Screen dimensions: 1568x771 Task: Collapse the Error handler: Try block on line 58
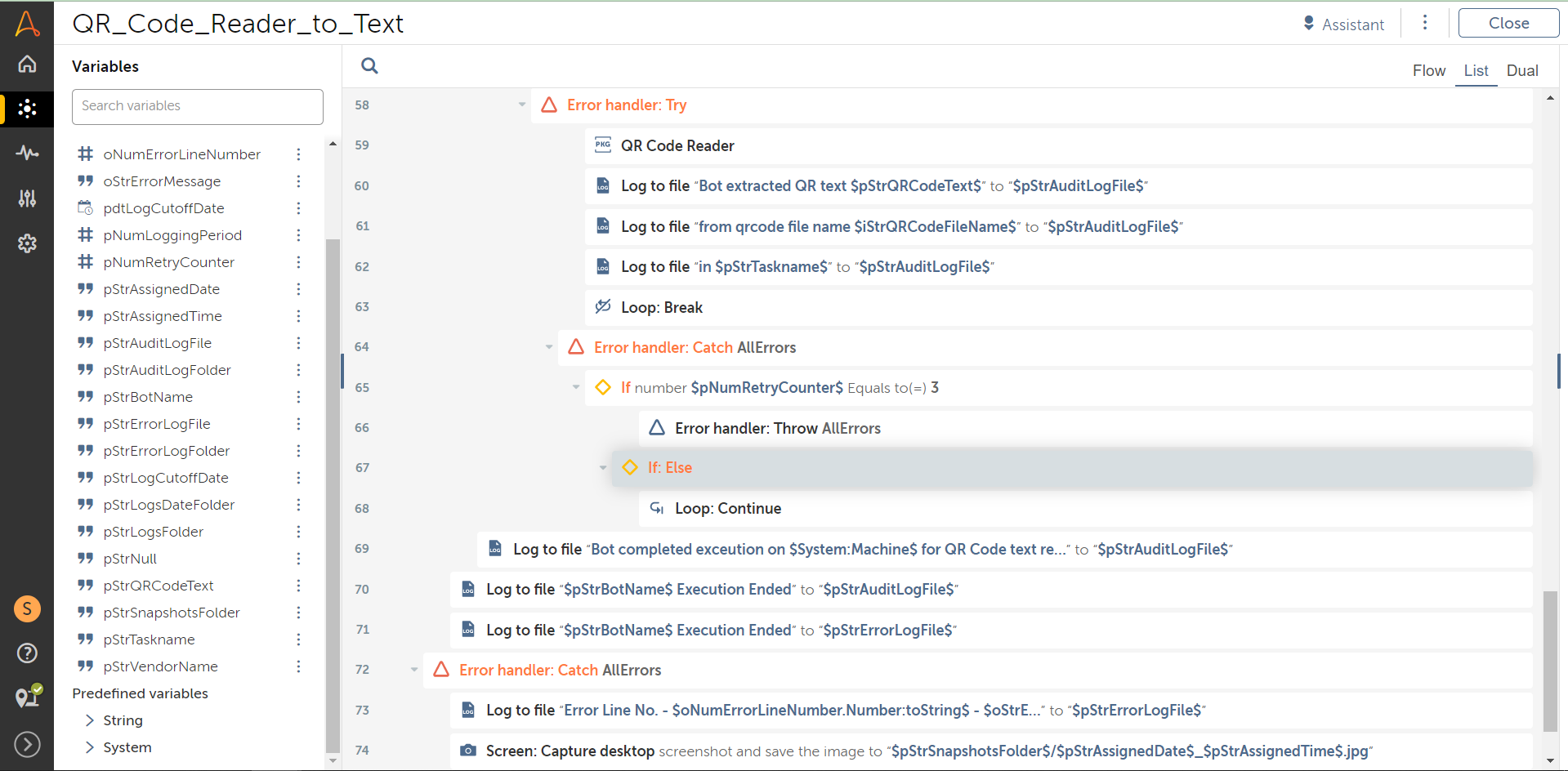[522, 105]
